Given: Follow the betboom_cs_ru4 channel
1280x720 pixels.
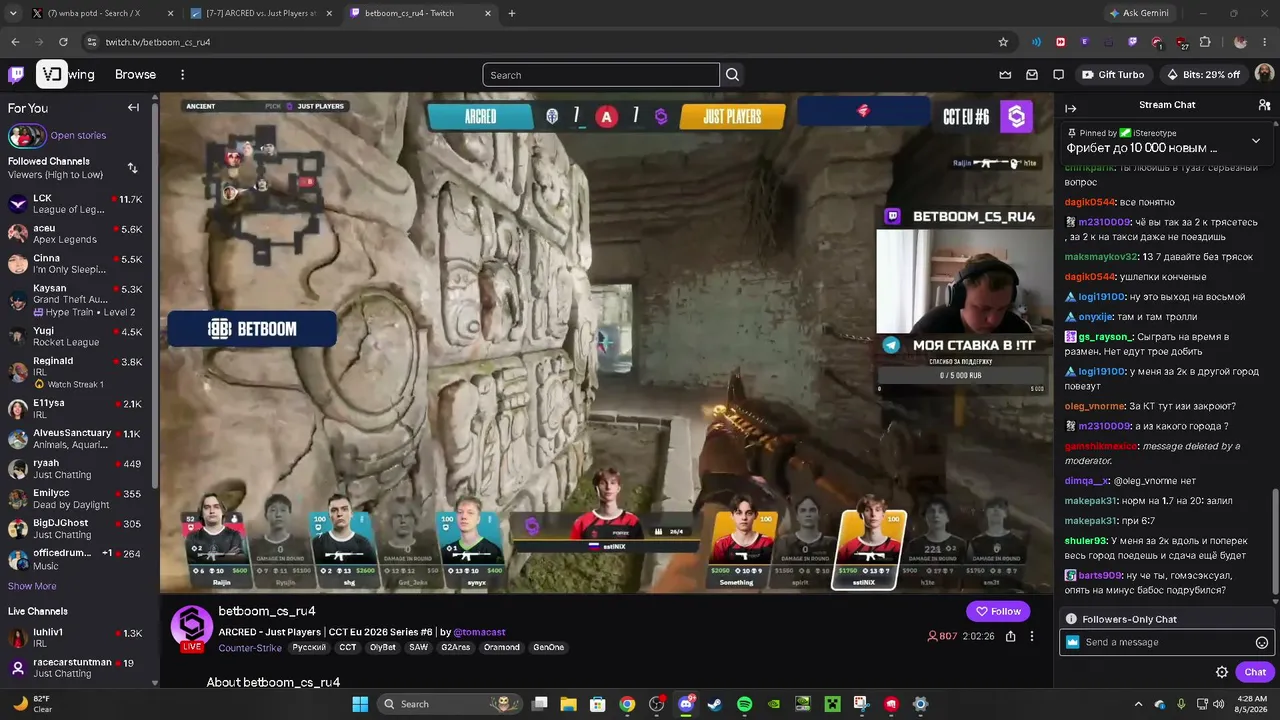Looking at the screenshot, I should tap(999, 611).
